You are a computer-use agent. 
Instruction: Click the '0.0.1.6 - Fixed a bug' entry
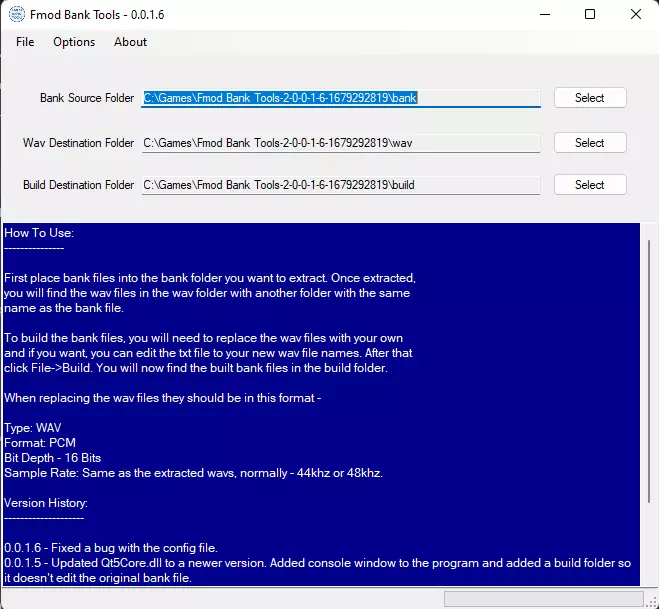tap(111, 548)
